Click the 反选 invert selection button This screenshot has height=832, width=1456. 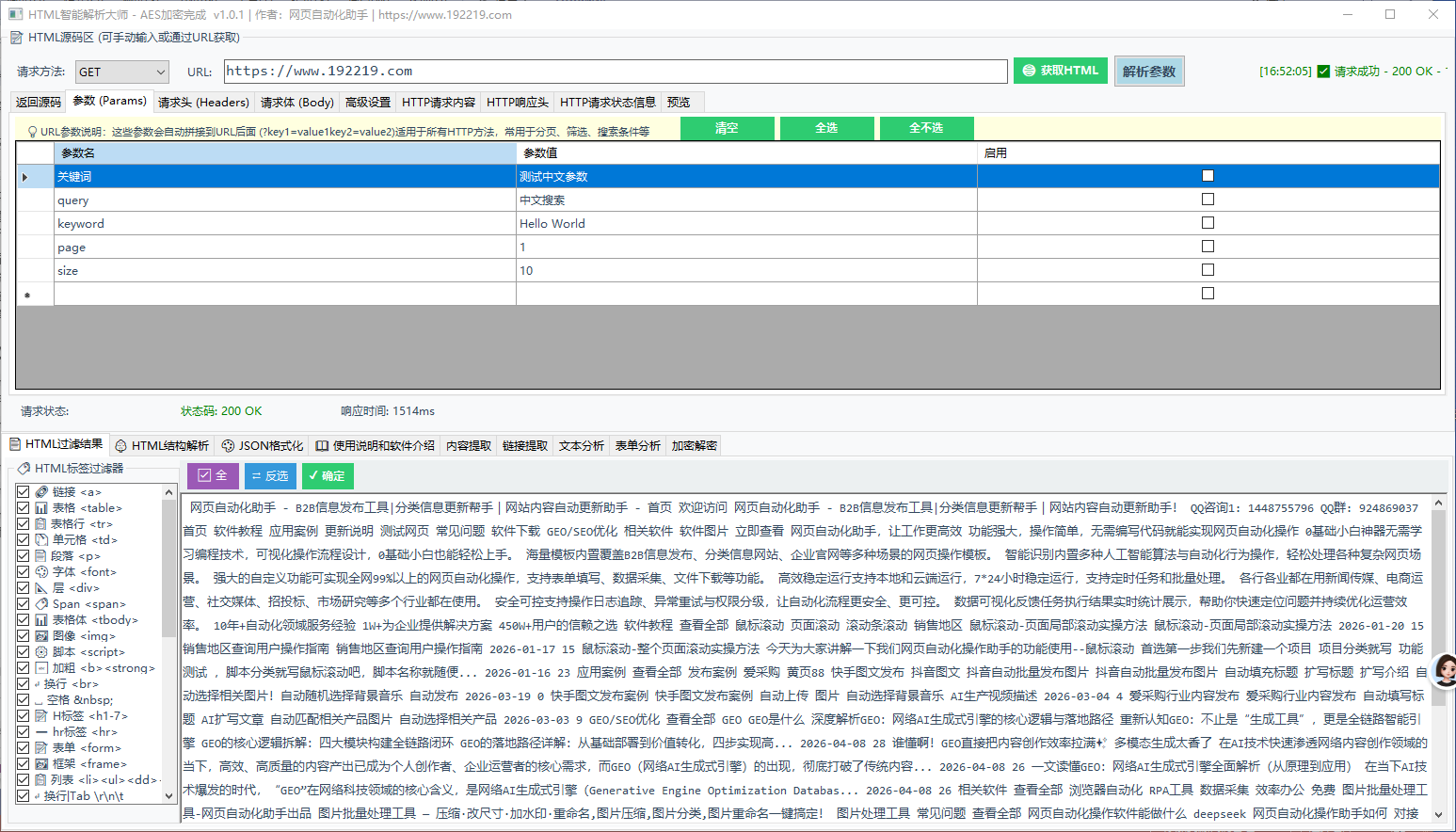click(x=270, y=476)
